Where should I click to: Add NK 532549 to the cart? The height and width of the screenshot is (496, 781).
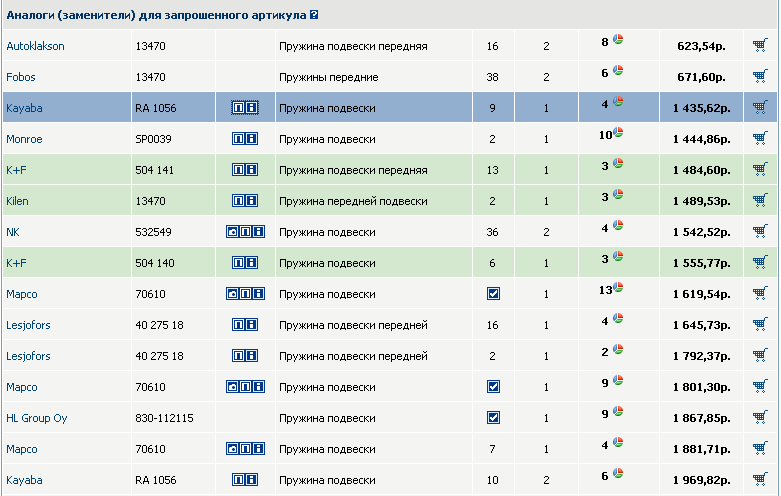760,232
